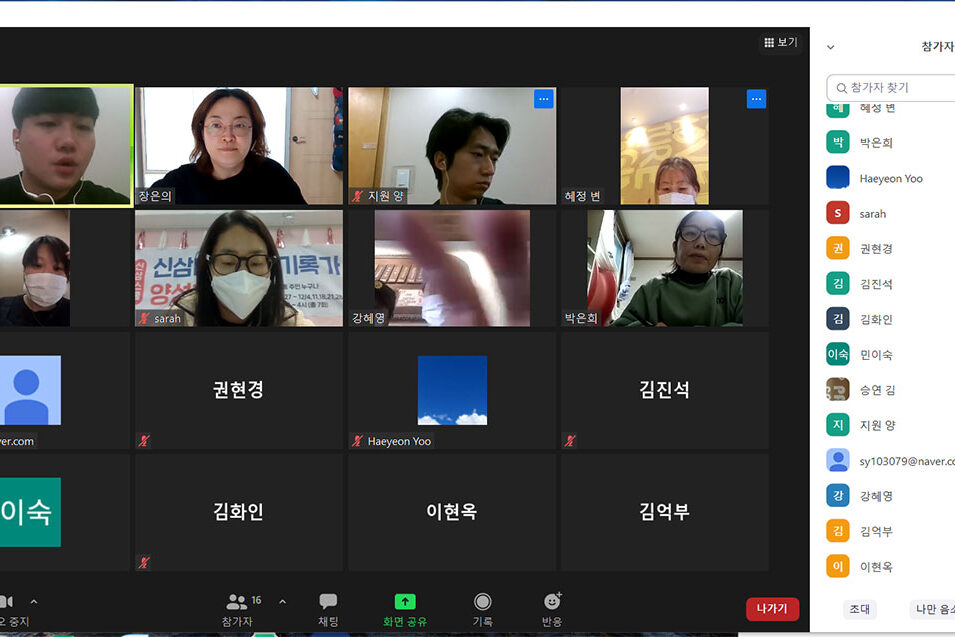
Task: Click more options on 지원 양's video tile
Action: [543, 99]
